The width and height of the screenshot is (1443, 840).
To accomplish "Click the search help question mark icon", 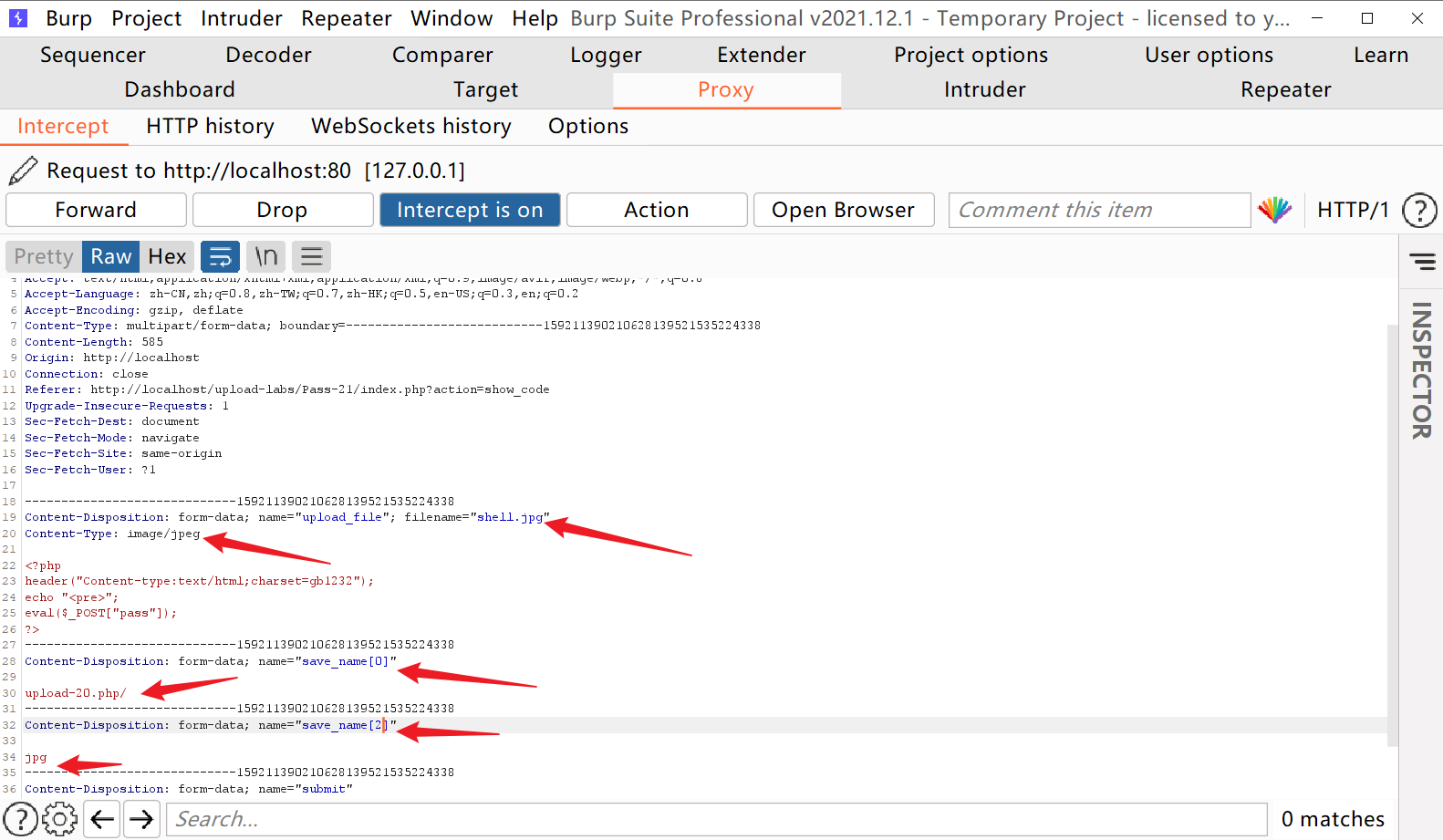I will [21, 819].
